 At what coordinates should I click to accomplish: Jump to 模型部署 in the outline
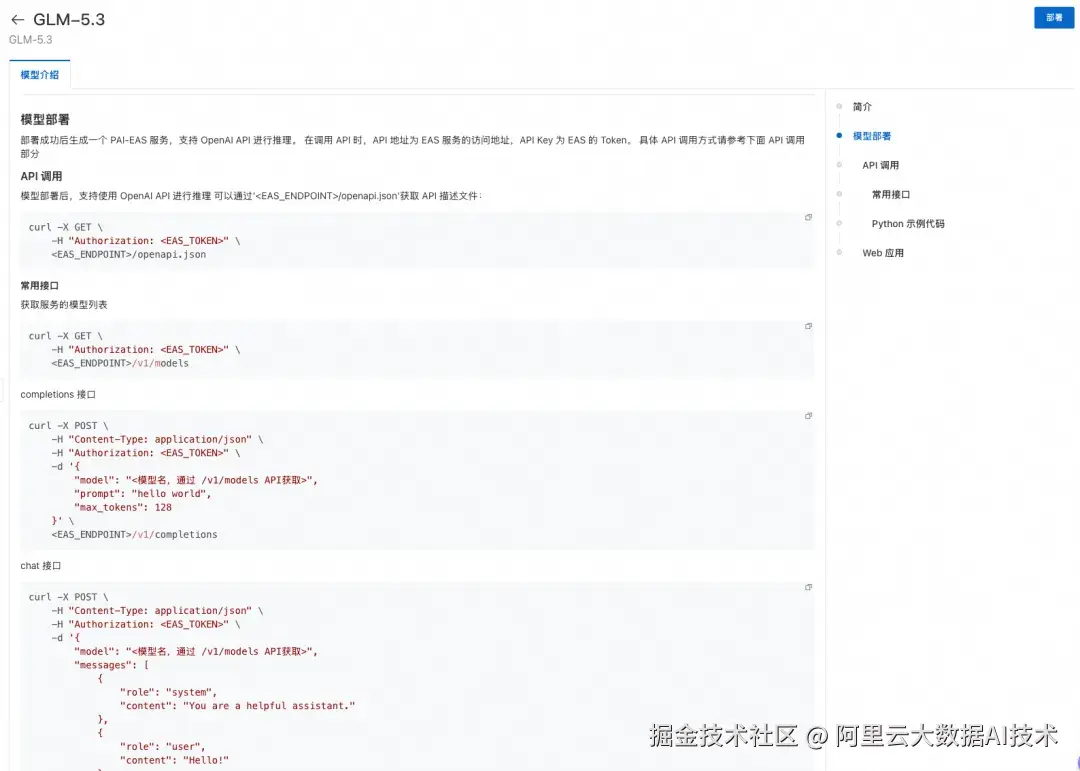pyautogui.click(x=872, y=136)
